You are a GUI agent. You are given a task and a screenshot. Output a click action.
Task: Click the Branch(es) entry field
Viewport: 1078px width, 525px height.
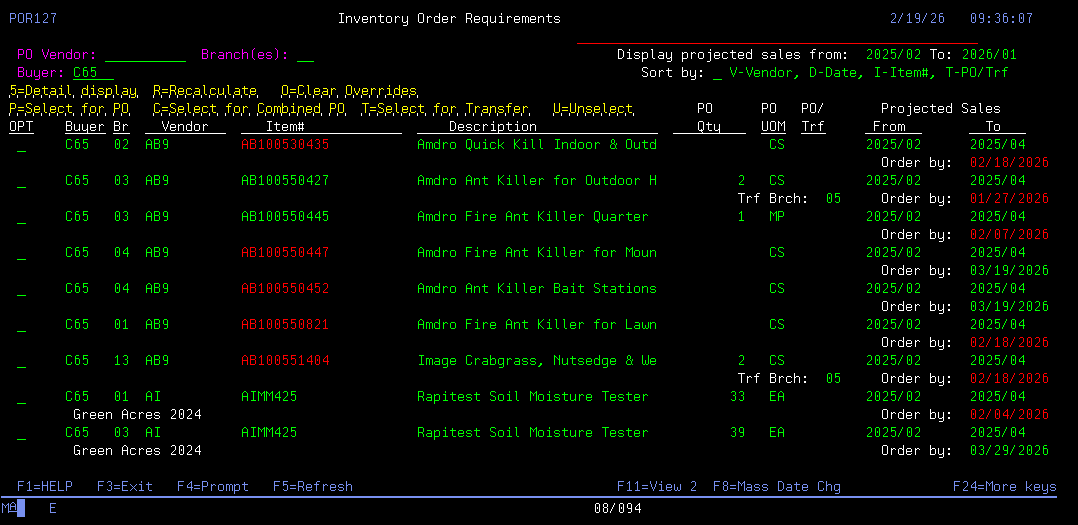tap(305, 55)
